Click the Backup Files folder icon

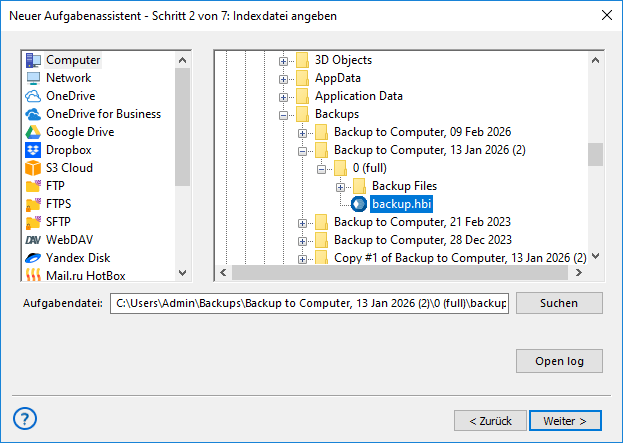click(x=360, y=186)
